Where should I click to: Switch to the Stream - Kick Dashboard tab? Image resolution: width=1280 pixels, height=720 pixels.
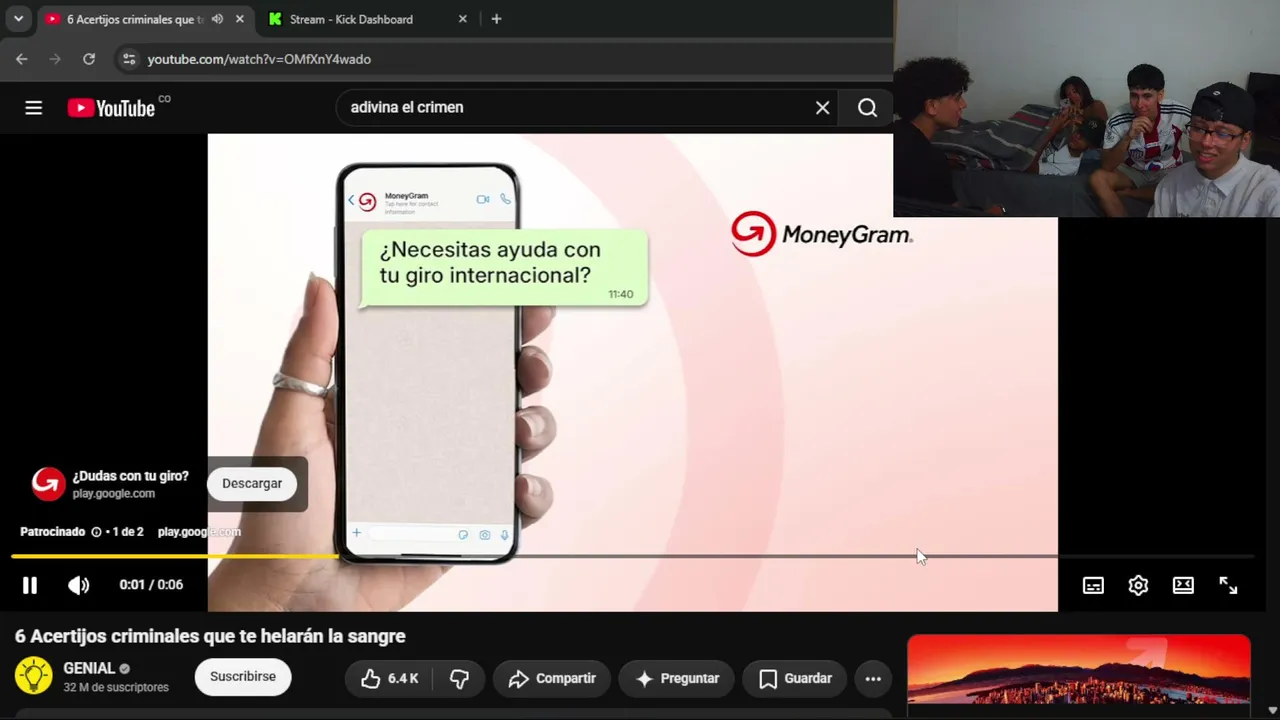pyautogui.click(x=350, y=19)
